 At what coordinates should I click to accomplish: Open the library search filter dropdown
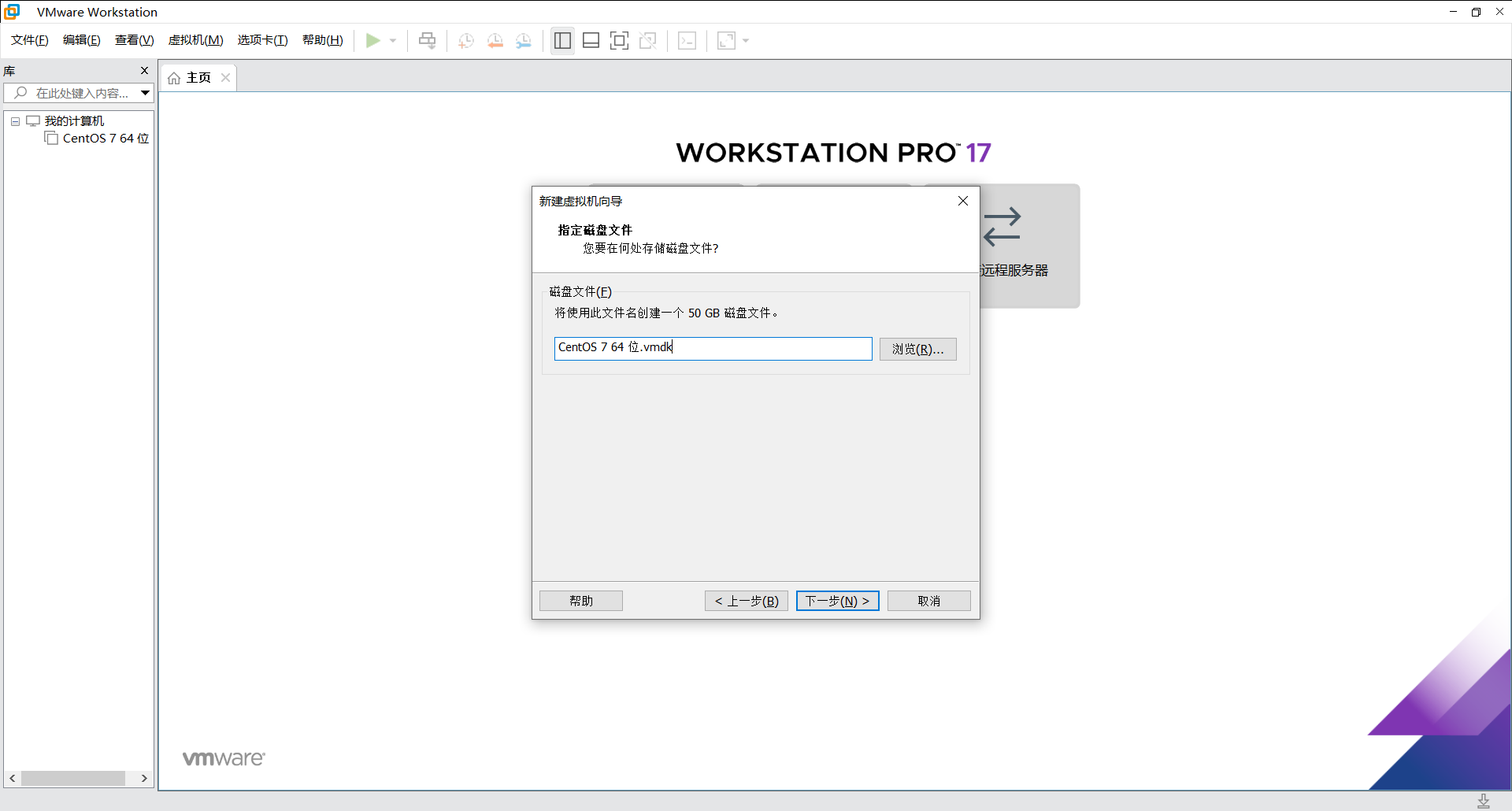coord(146,93)
